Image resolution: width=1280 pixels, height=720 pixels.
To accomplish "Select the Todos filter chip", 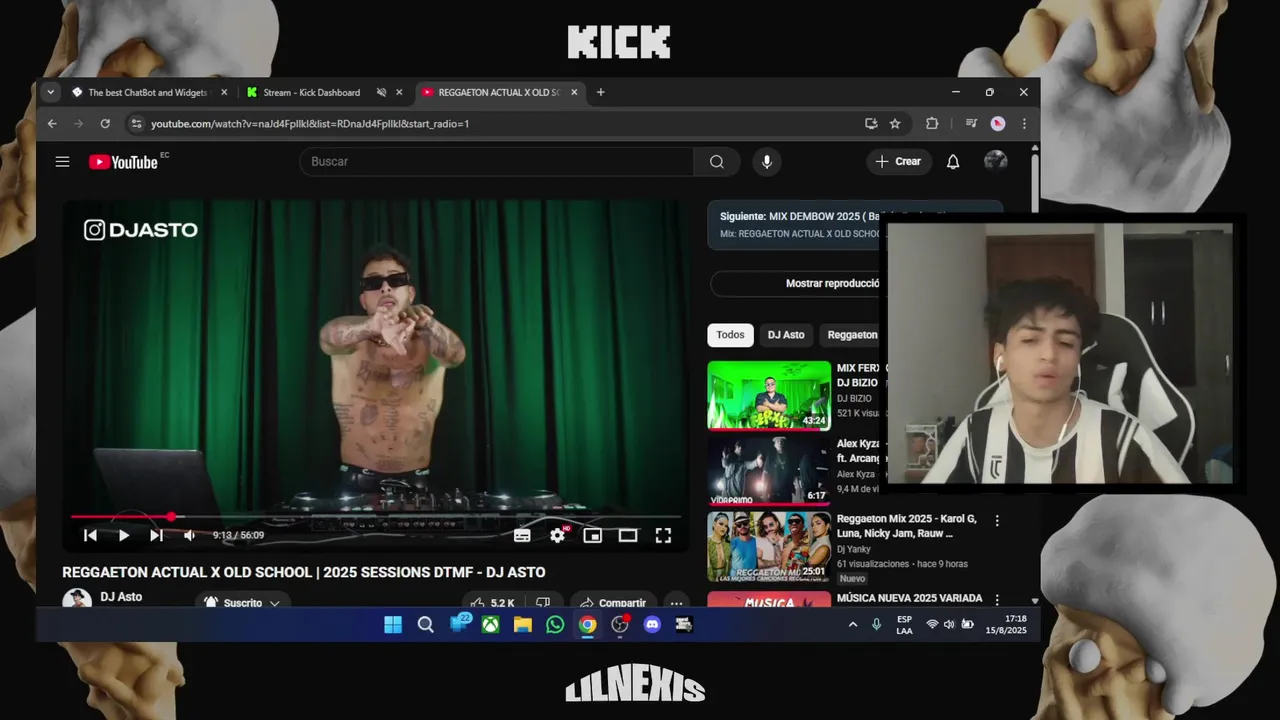I will 730,335.
